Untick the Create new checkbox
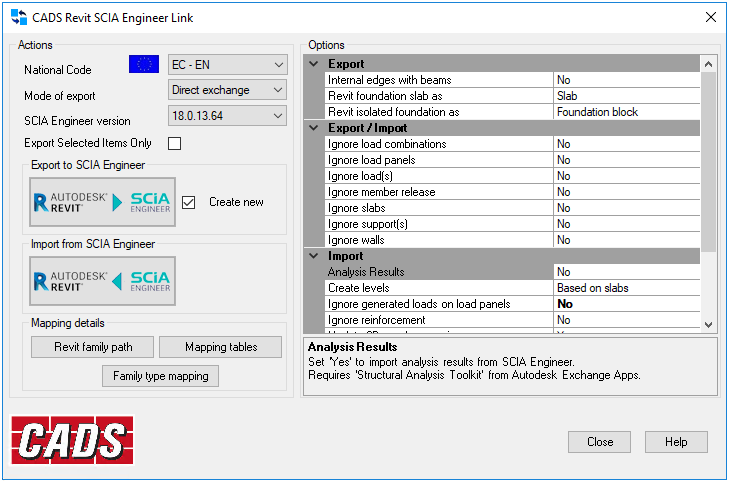This screenshot has height=485, width=731. [188, 202]
